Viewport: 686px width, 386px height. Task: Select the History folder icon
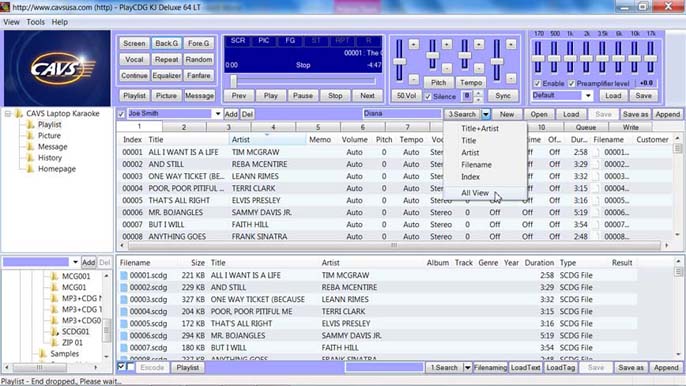(x=30, y=158)
